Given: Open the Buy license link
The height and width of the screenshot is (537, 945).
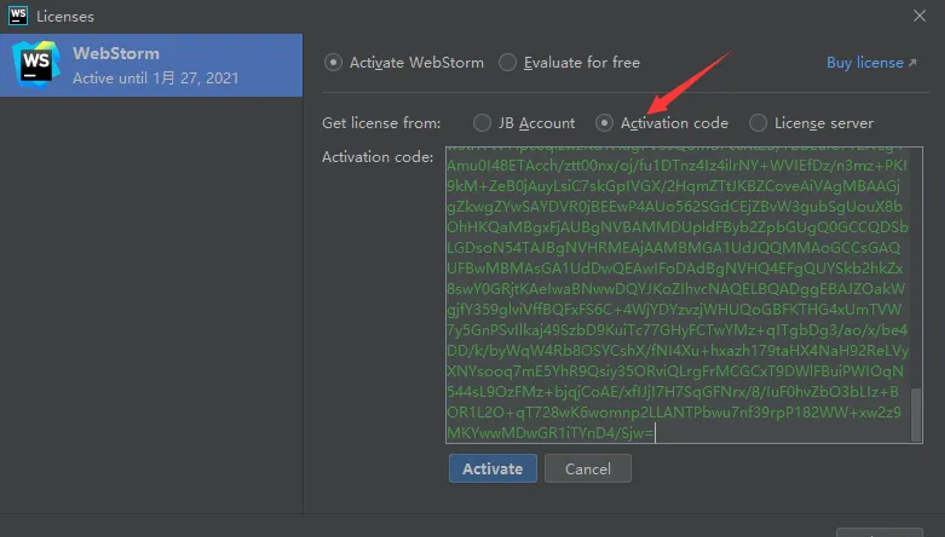Looking at the screenshot, I should point(864,62).
